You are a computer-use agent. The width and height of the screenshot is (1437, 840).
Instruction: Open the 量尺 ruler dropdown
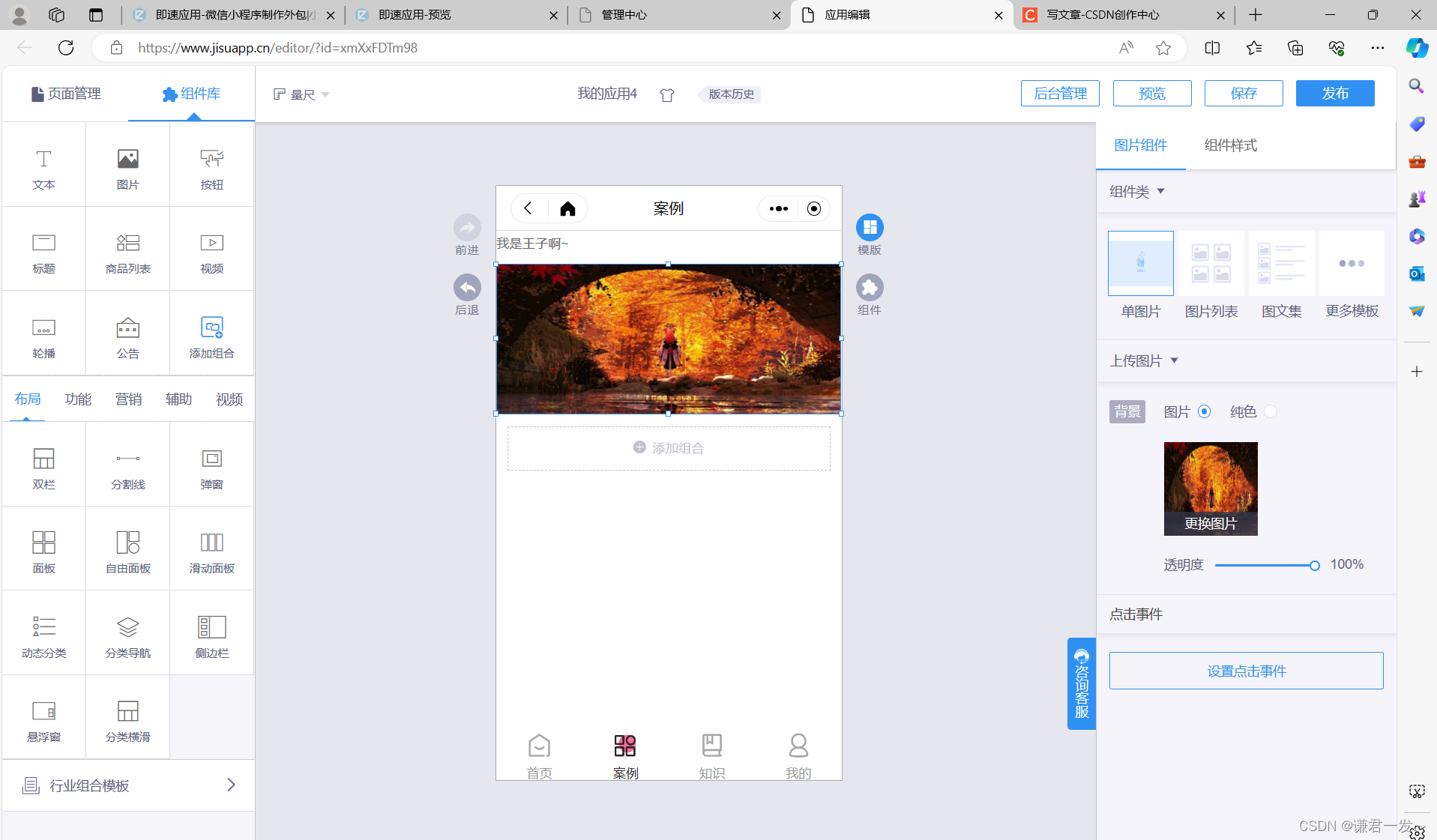[301, 94]
